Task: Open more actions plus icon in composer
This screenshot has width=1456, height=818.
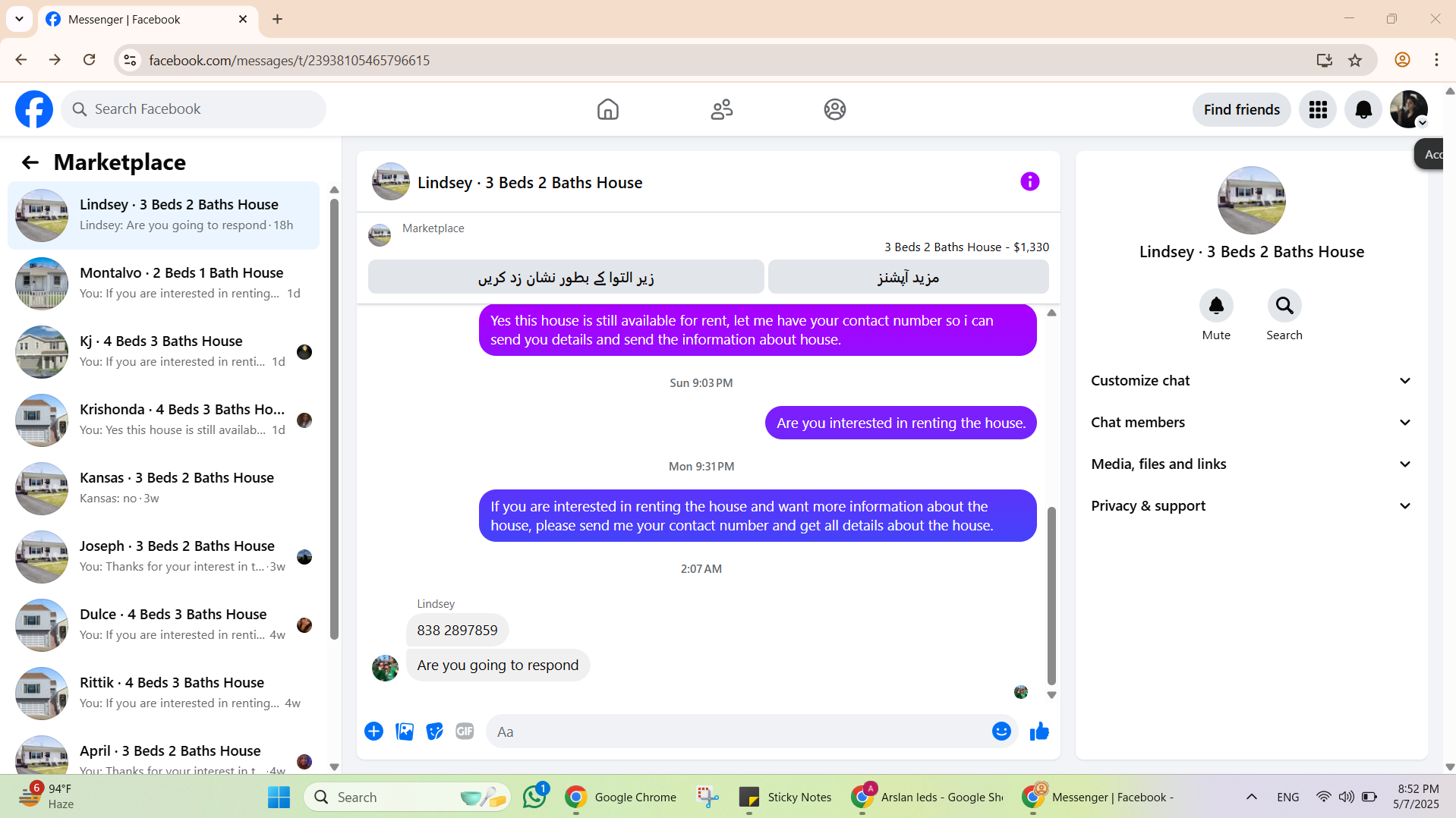Action: (373, 731)
